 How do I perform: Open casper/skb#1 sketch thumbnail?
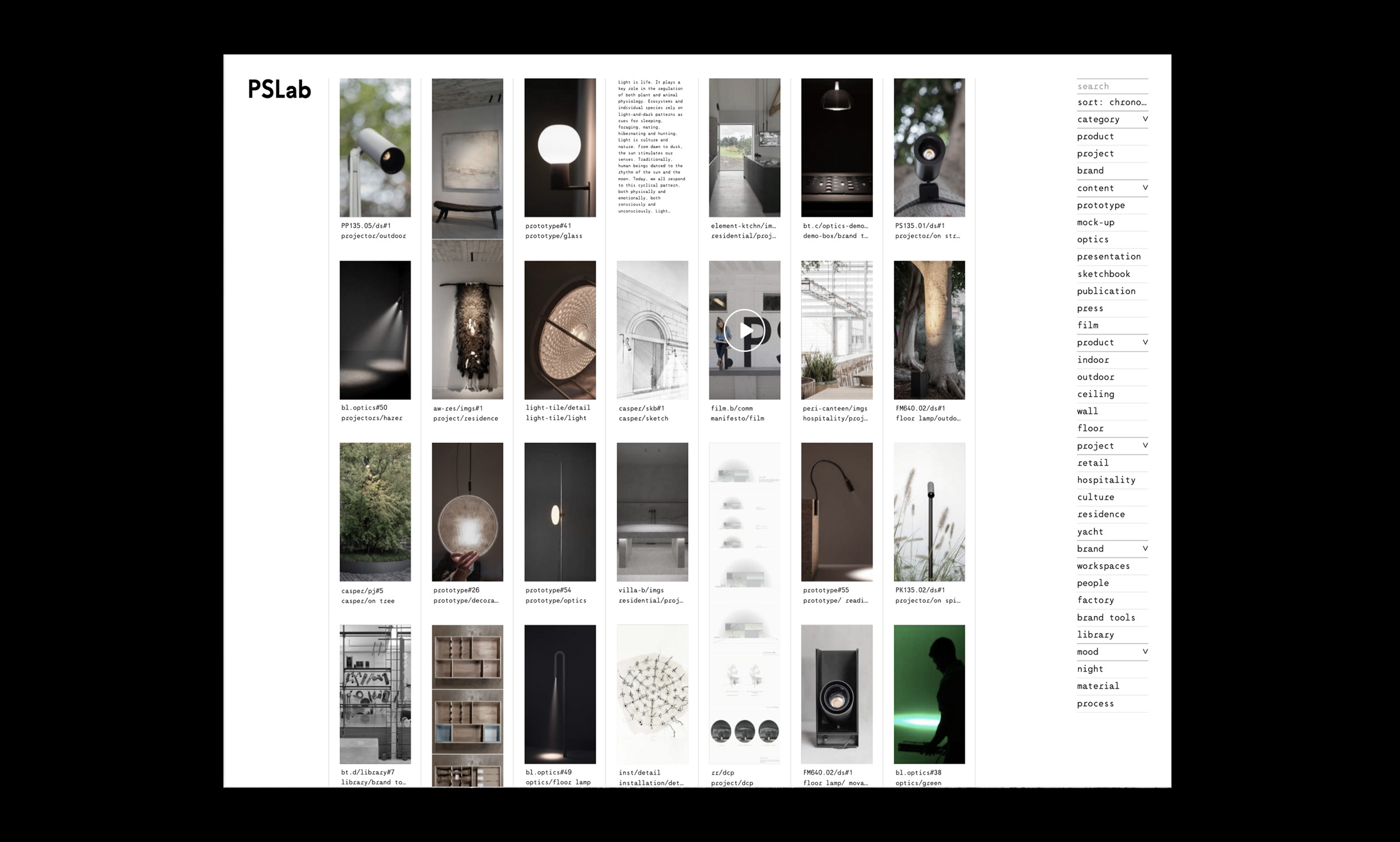click(652, 330)
